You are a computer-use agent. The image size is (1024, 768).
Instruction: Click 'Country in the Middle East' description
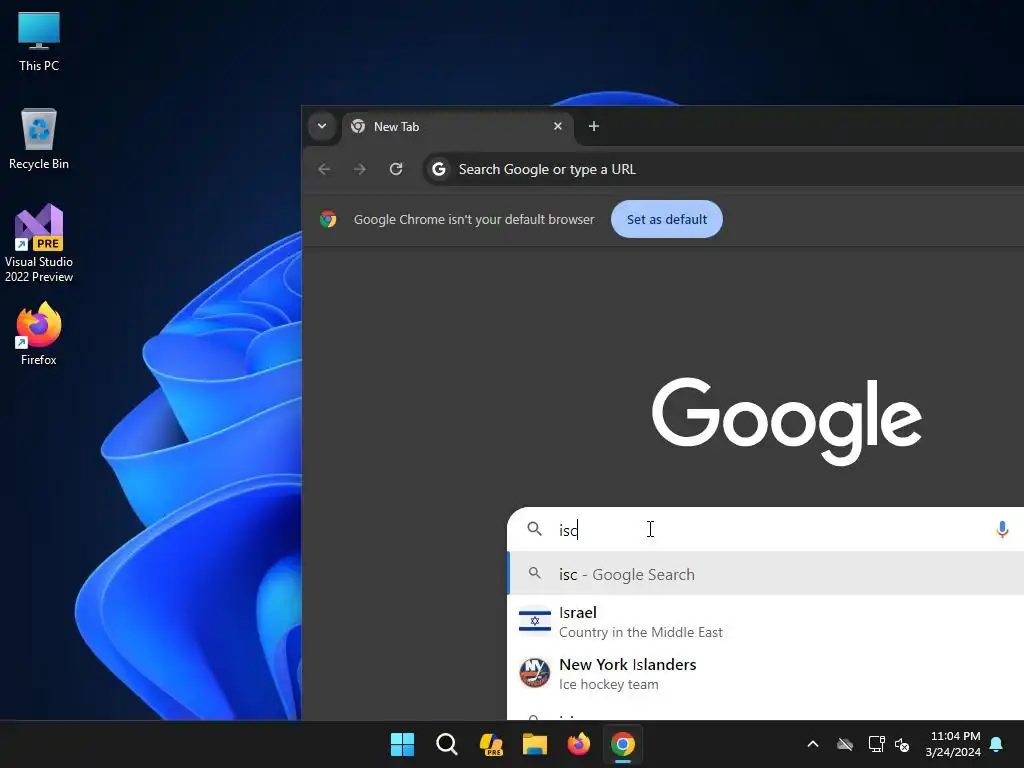tap(641, 632)
